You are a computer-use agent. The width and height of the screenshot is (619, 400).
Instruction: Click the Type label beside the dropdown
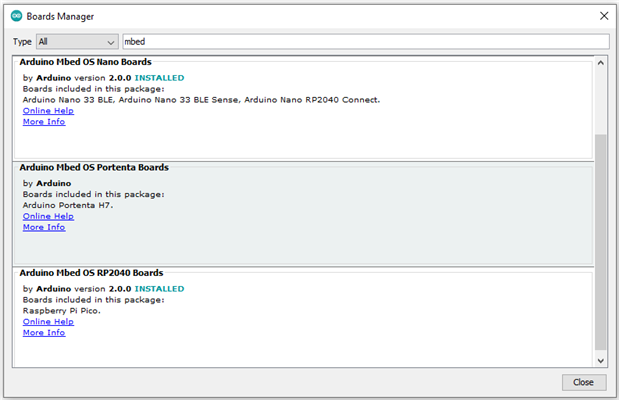pyautogui.click(x=22, y=41)
